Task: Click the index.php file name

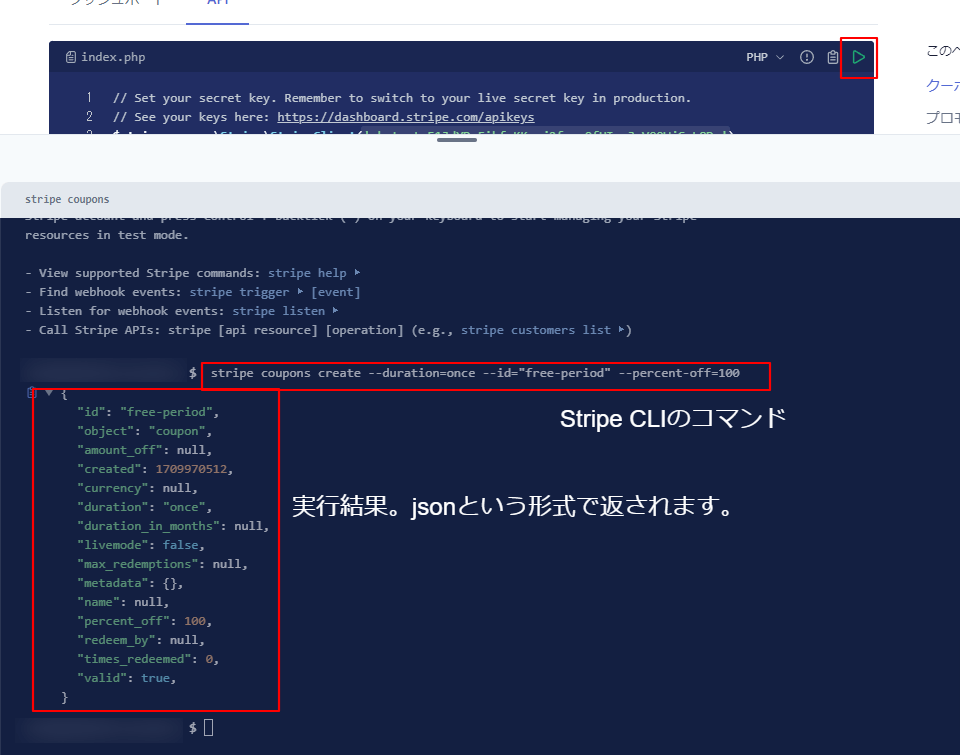Action: coord(113,57)
